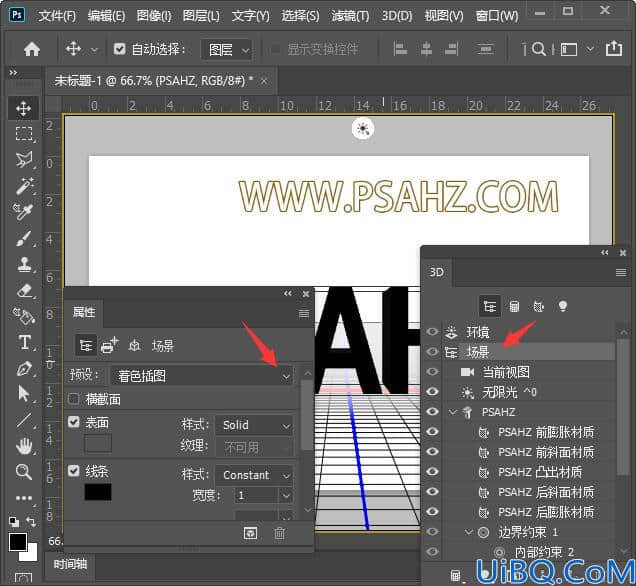Toggle visibility of 场景 row
The height and width of the screenshot is (586, 636).
[432, 351]
